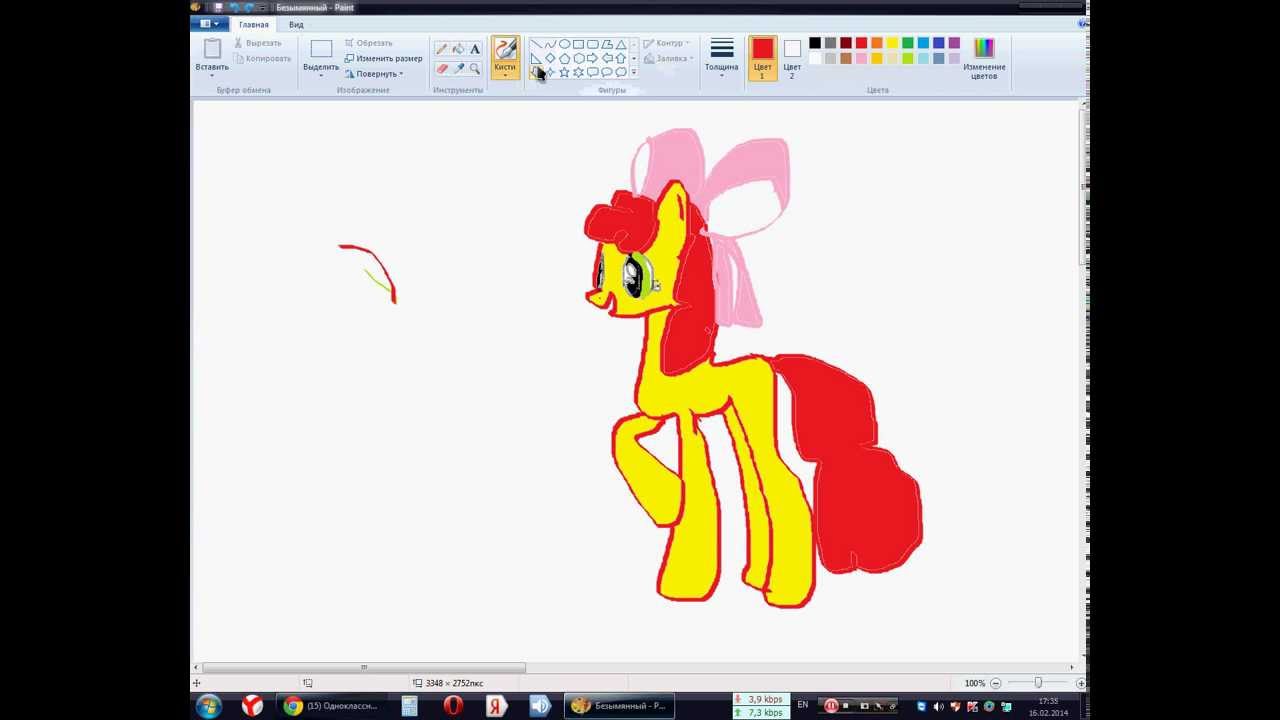Choose the rounded rectangular callout shape
The width and height of the screenshot is (1280, 720).
pyautogui.click(x=592, y=72)
